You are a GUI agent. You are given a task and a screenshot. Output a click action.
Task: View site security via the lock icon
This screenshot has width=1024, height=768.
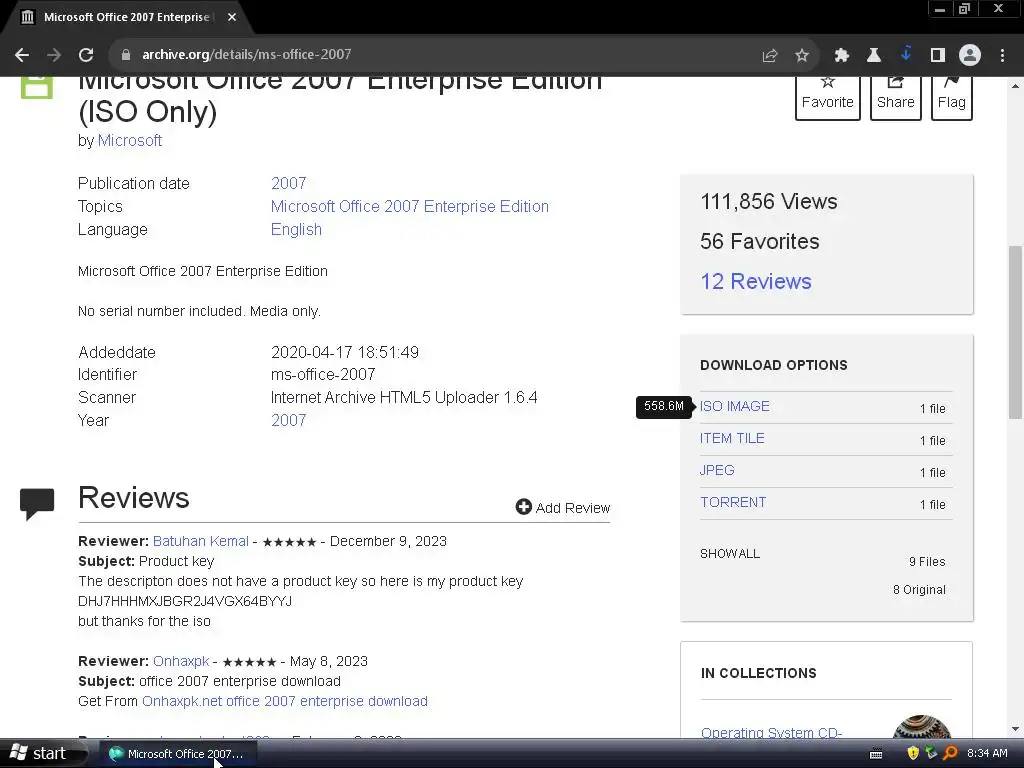125,55
